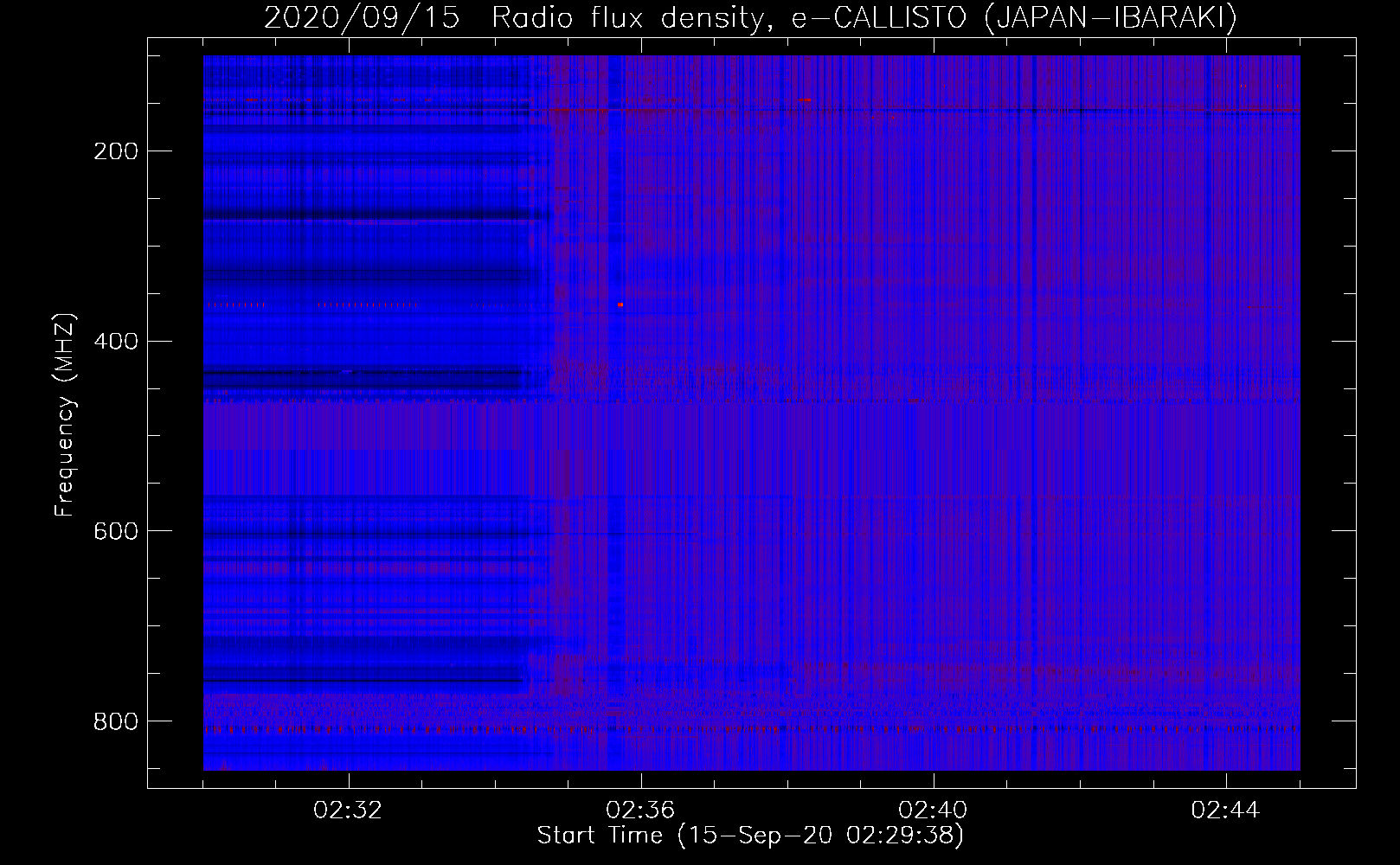The width and height of the screenshot is (1400, 865).
Task: Click the 800 frequency tick label
Action: (x=115, y=721)
